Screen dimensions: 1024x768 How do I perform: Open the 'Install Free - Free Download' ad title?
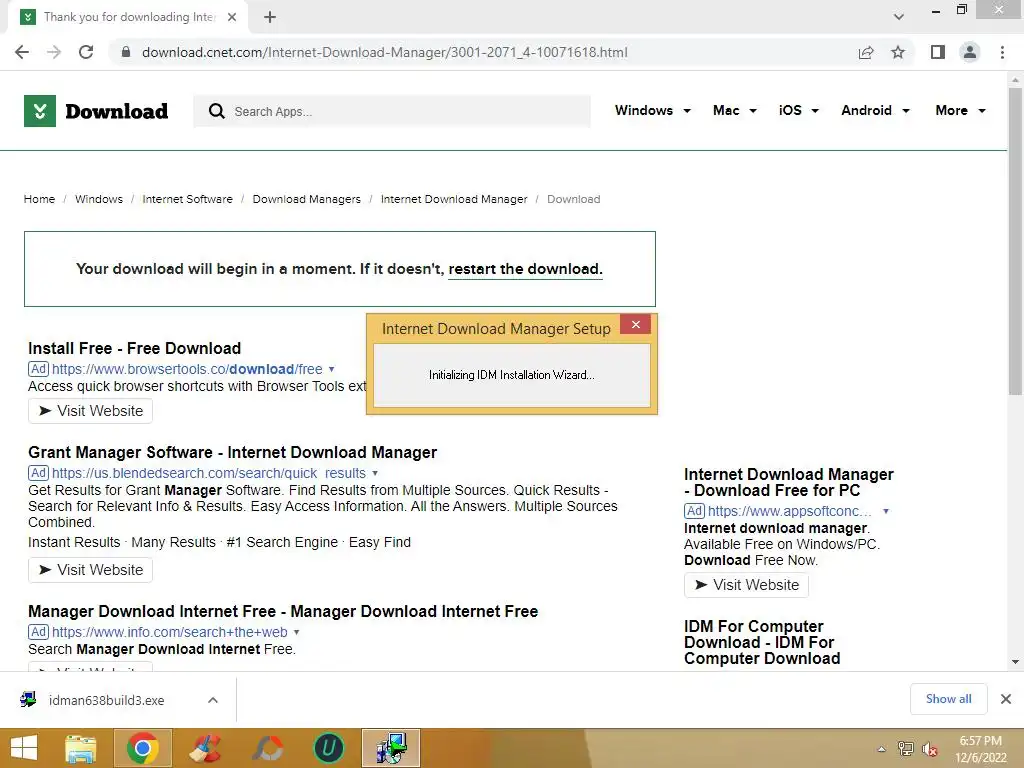point(135,348)
